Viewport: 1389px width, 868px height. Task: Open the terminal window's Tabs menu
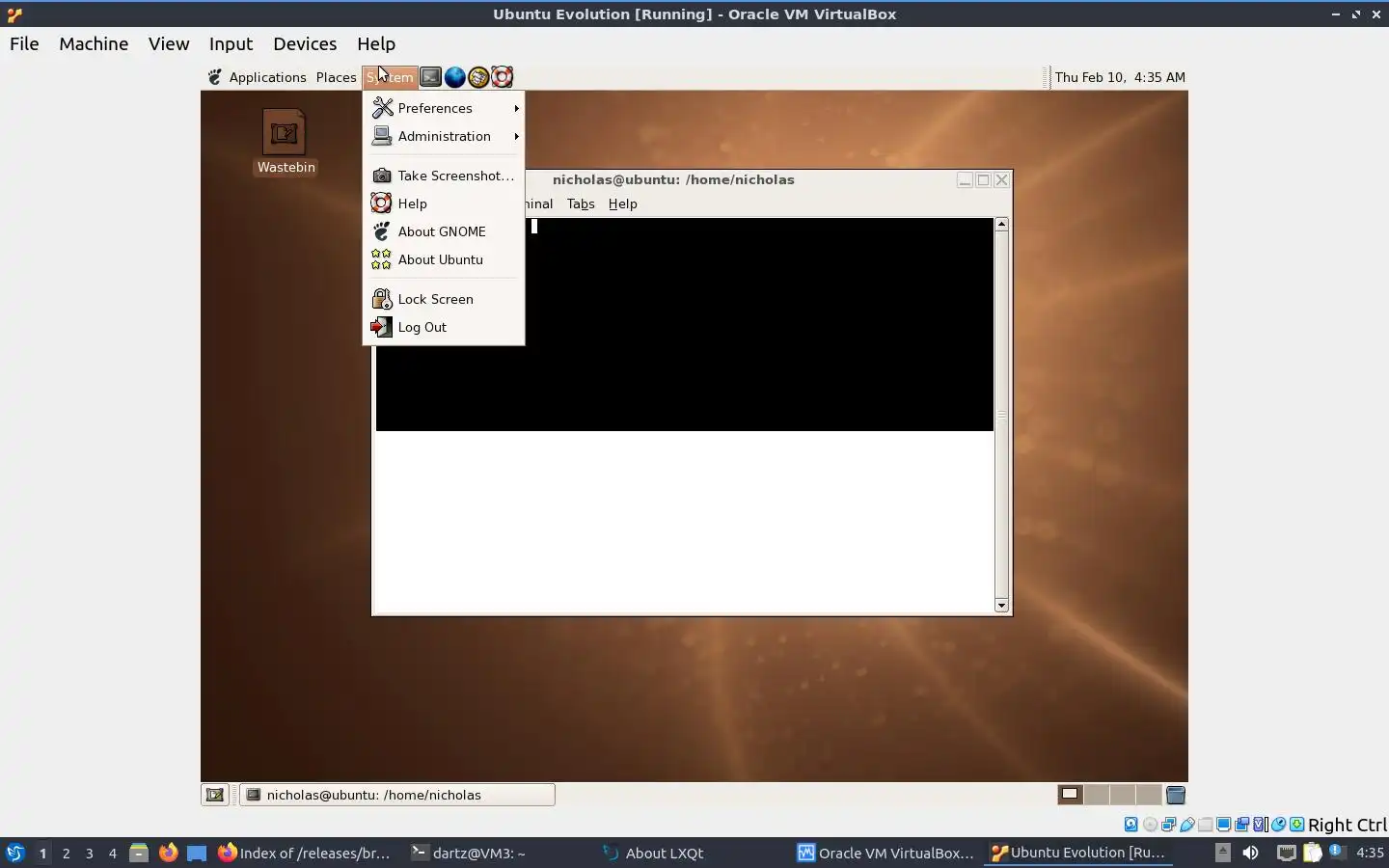[x=581, y=203]
